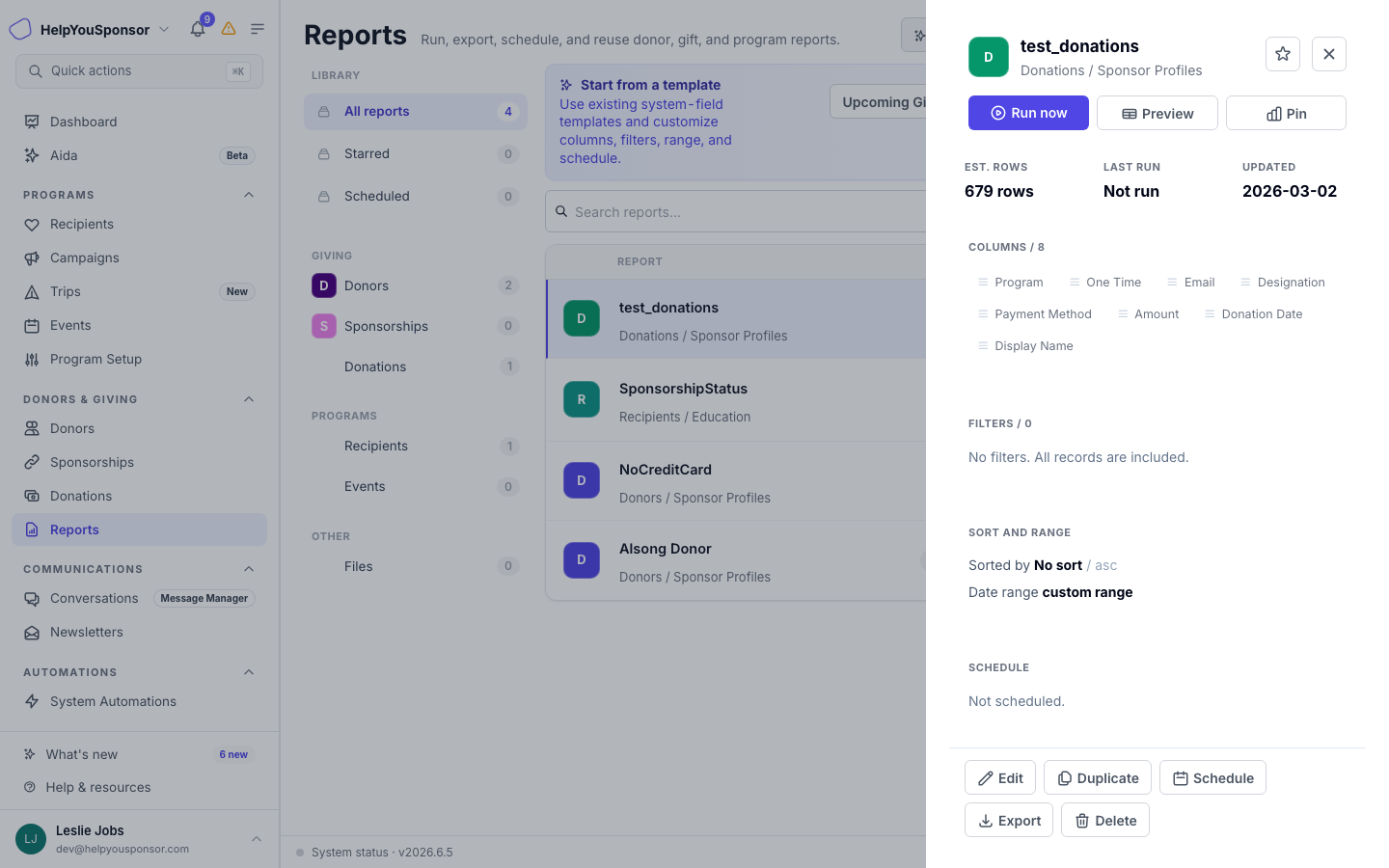Click the Email column chip
Viewport: 1389px width, 868px height.
[1190, 283]
